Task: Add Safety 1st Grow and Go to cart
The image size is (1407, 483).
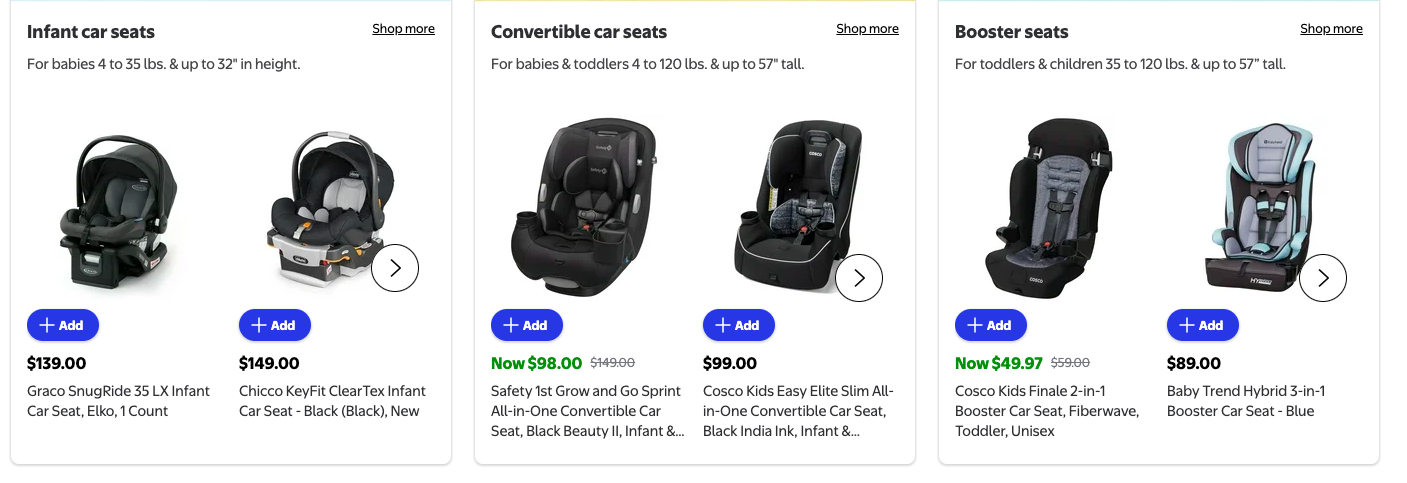Action: click(x=526, y=325)
